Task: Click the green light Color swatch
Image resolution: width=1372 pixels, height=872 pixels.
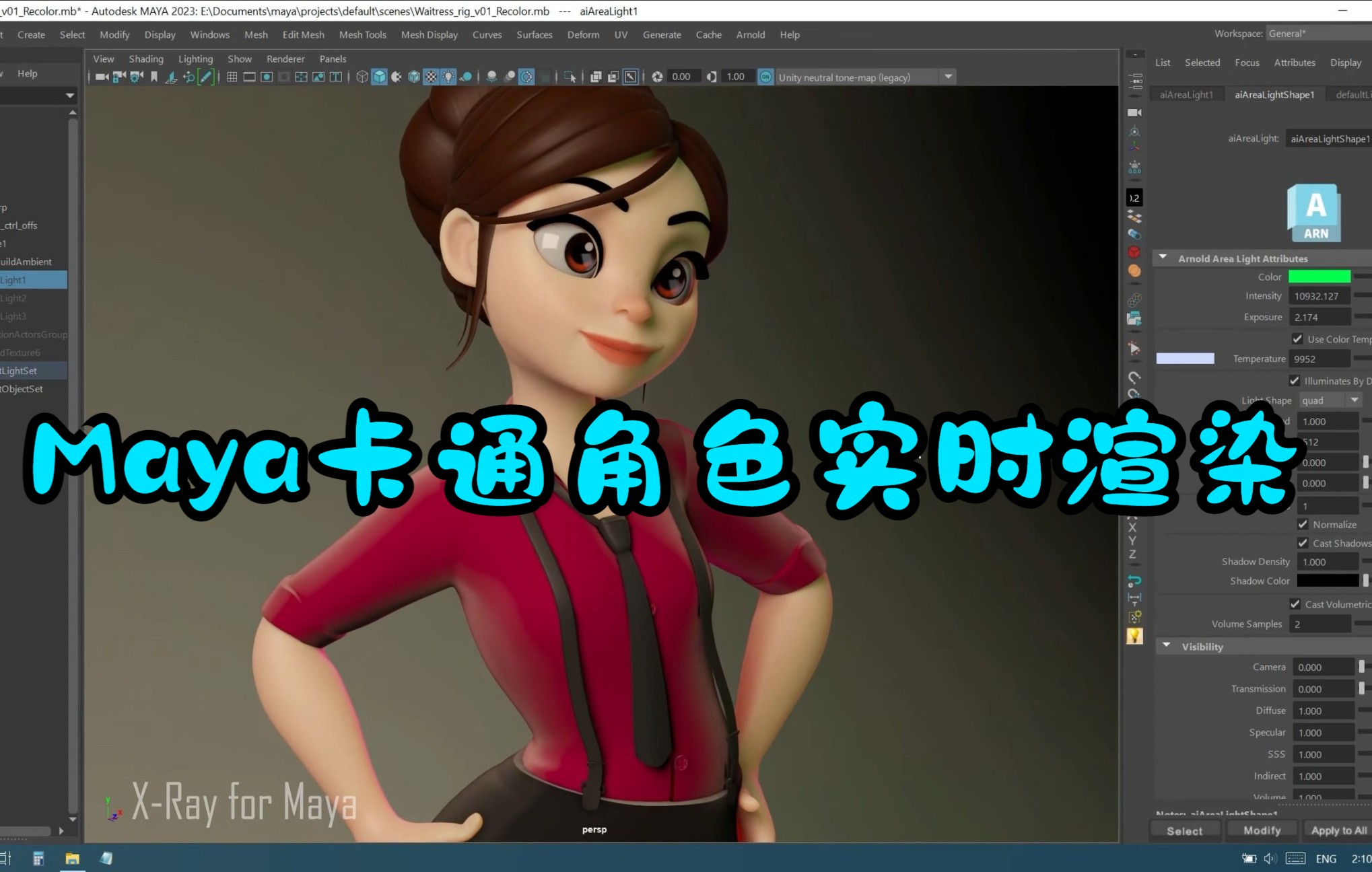Action: (1318, 277)
